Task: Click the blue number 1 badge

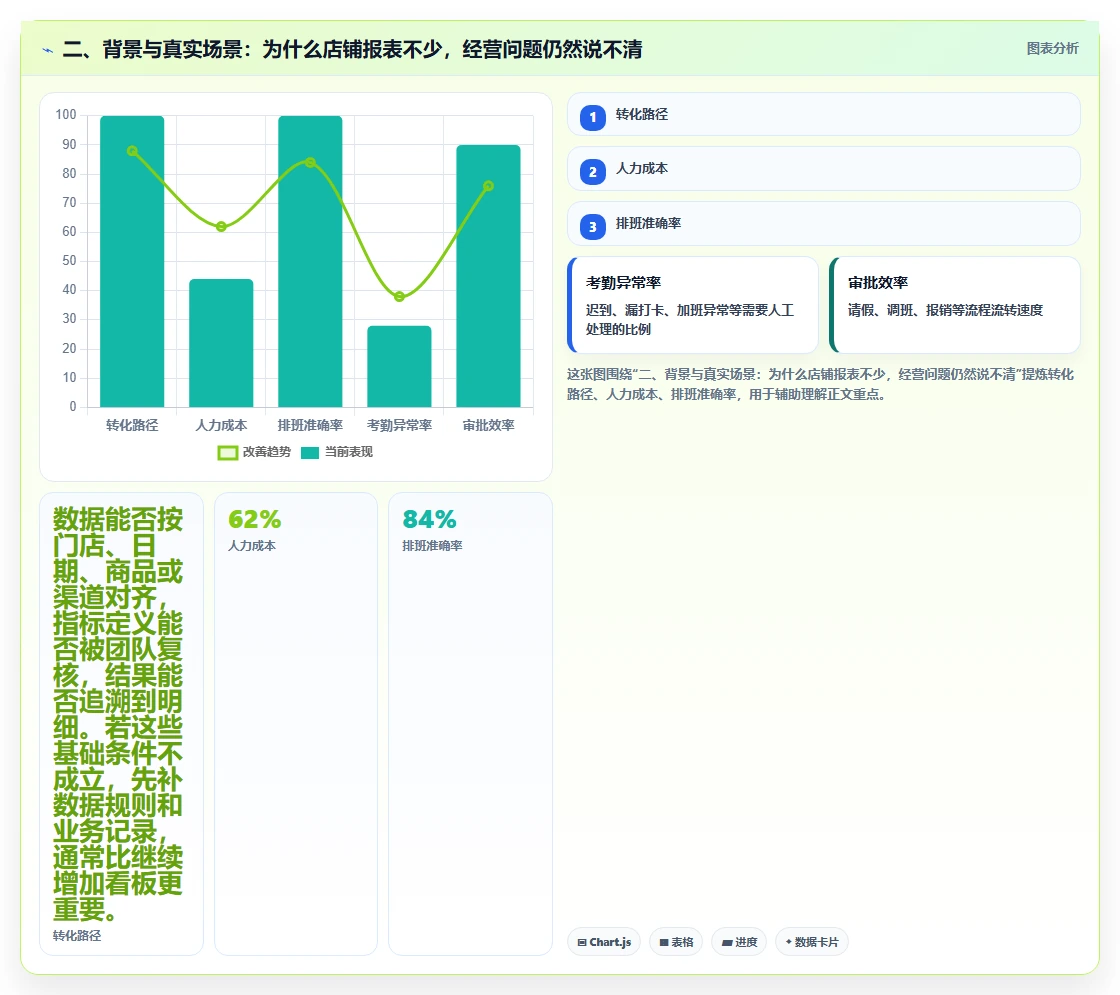Action: [x=593, y=118]
